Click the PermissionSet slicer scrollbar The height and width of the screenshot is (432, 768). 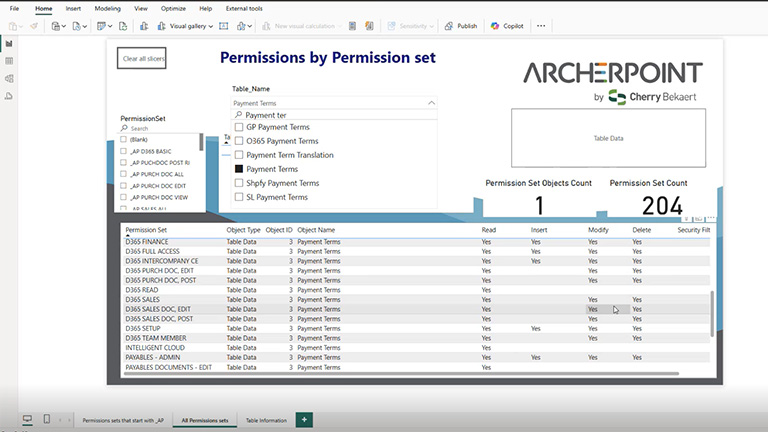pos(201,142)
